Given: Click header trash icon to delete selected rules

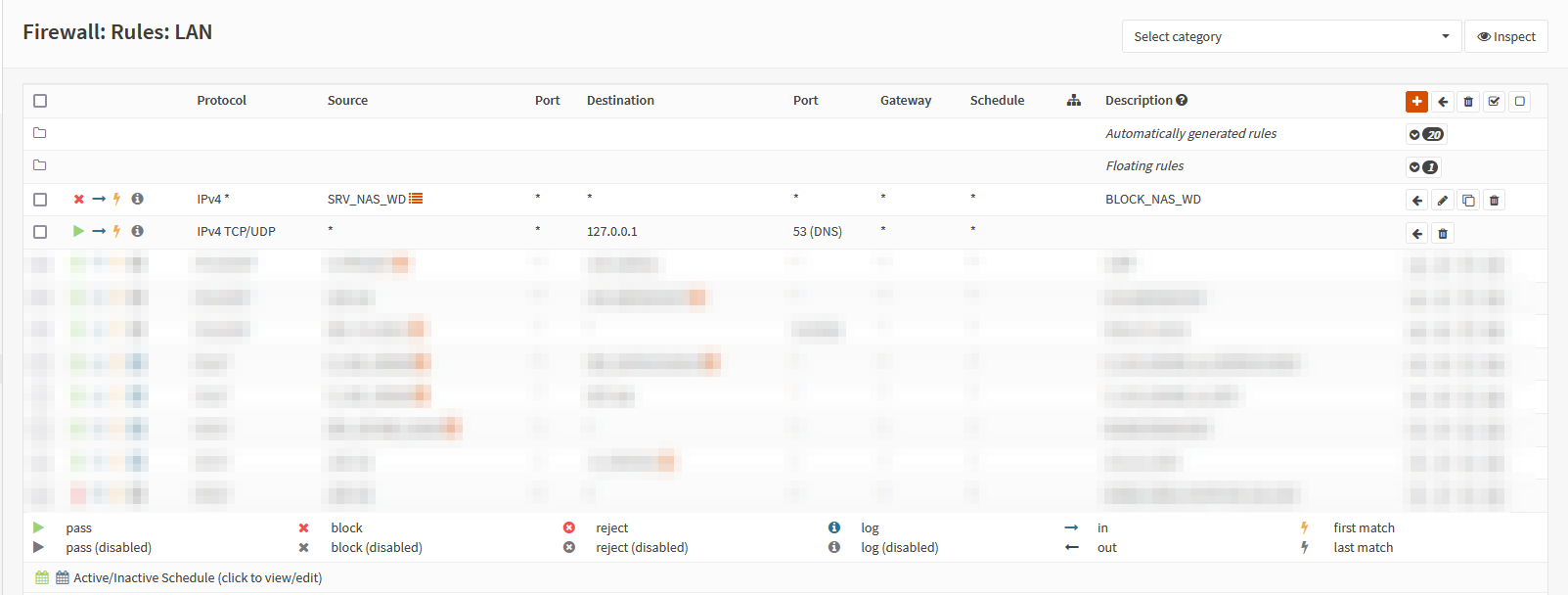Looking at the screenshot, I should pyautogui.click(x=1468, y=102).
